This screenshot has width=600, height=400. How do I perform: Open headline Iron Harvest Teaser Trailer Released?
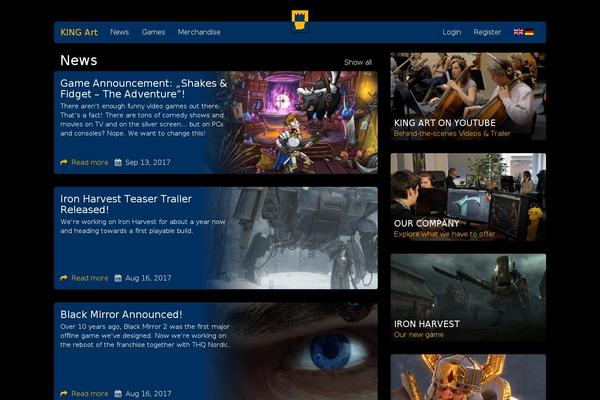tap(126, 204)
